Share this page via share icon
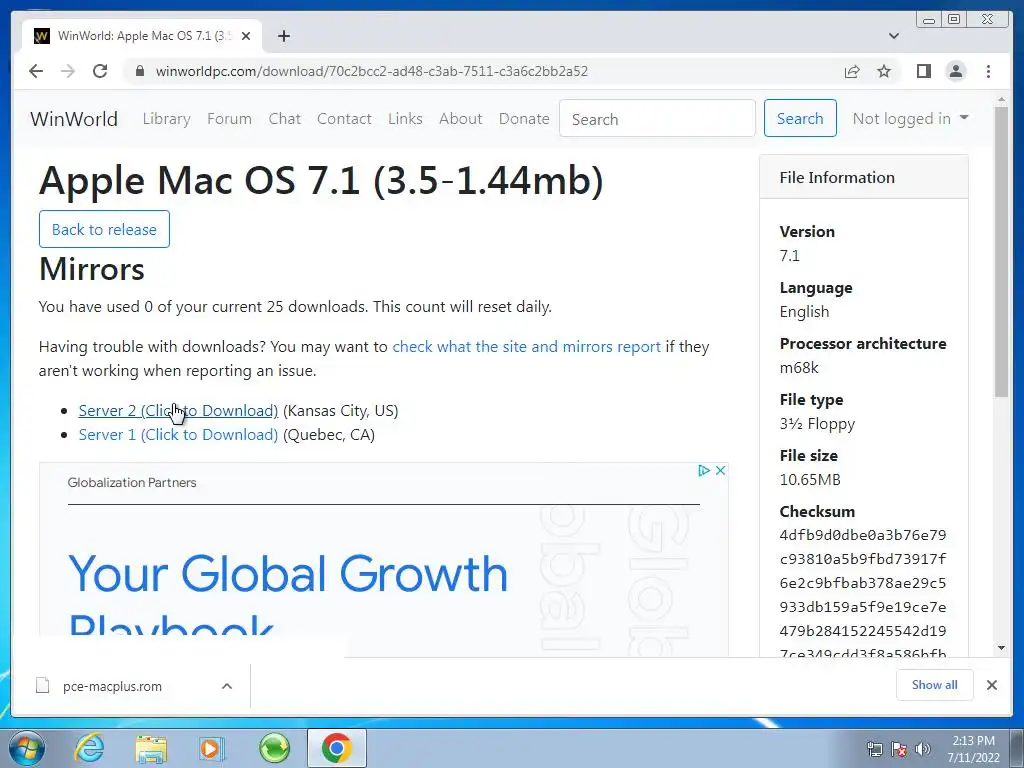 click(x=852, y=71)
